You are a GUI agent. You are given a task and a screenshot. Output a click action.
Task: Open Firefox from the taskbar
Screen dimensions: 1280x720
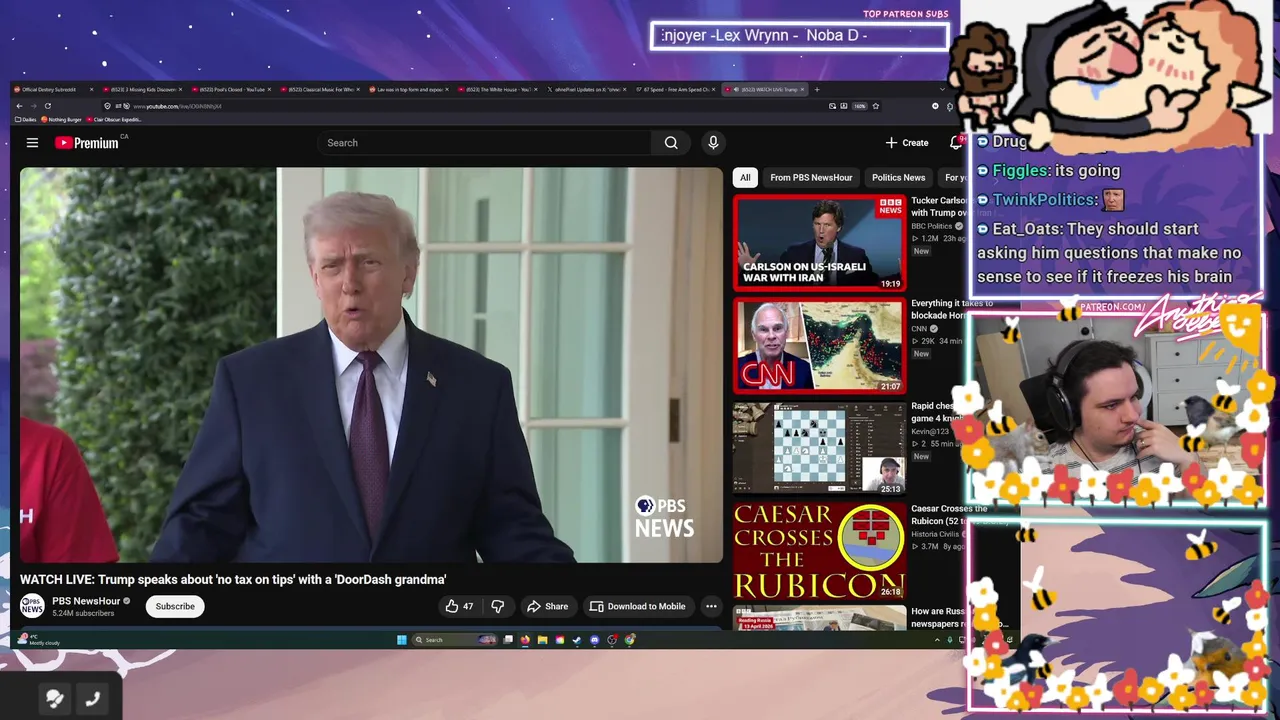tap(525, 640)
